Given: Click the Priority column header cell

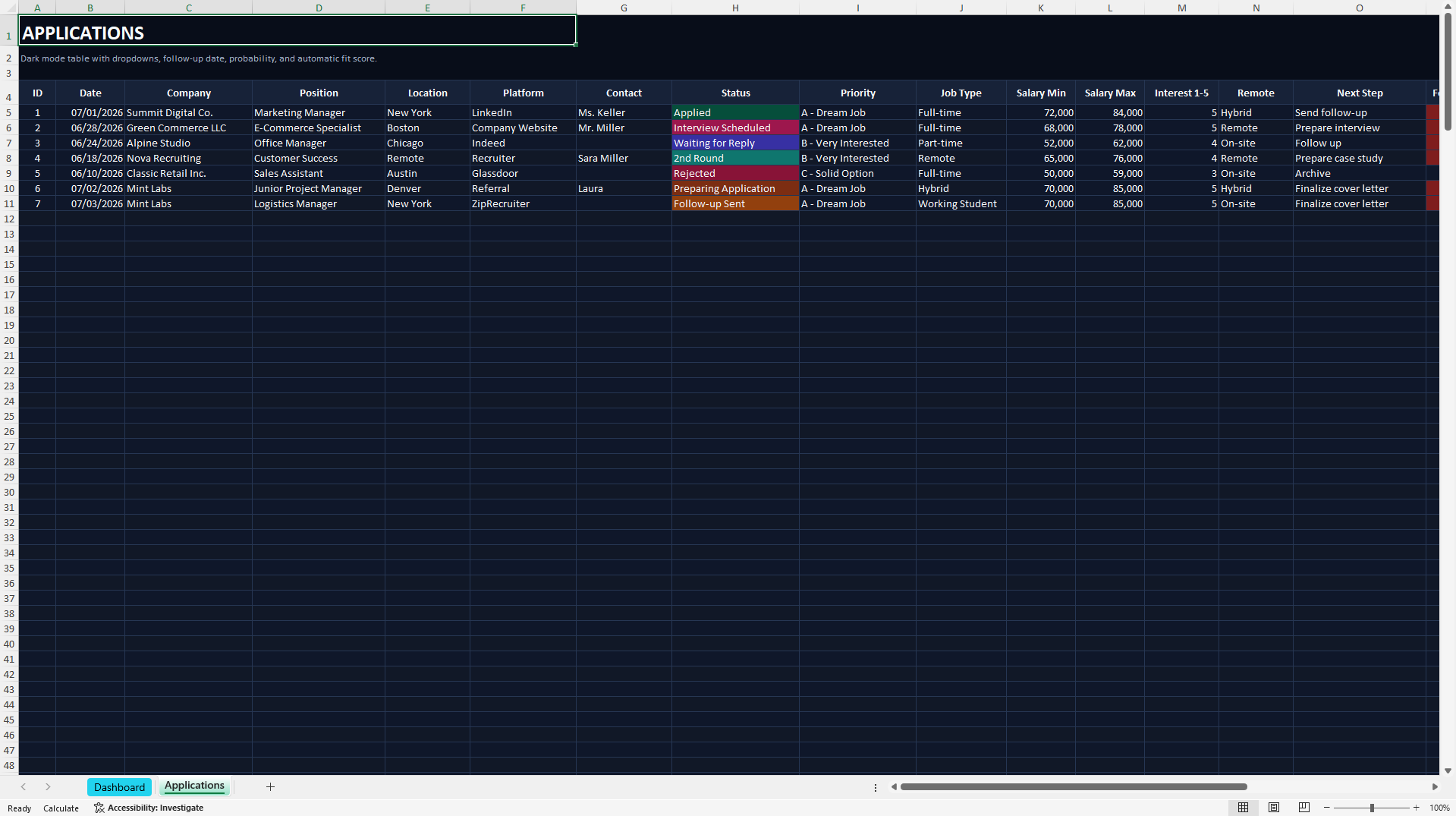Looking at the screenshot, I should coord(857,93).
